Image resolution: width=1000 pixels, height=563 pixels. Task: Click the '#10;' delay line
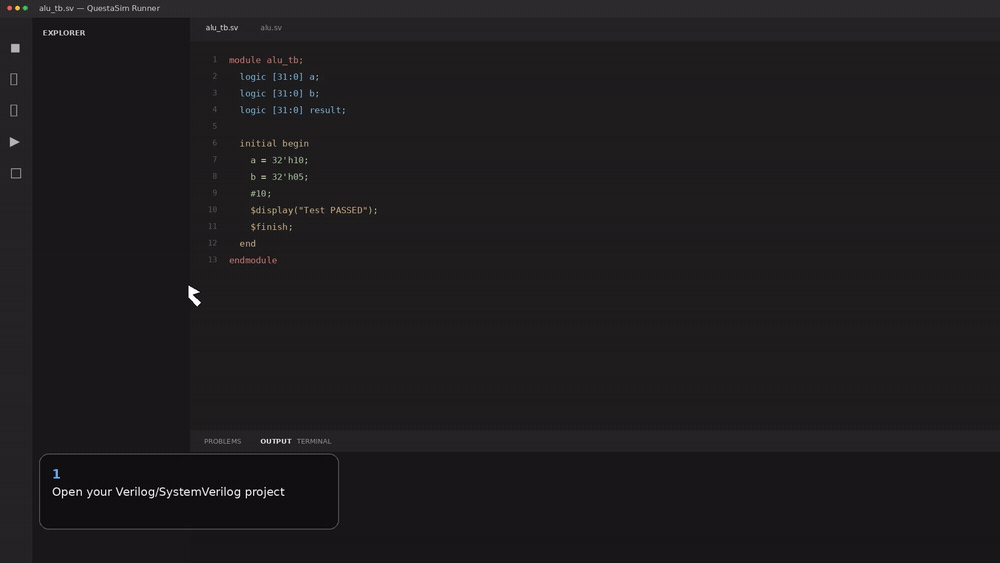261,193
